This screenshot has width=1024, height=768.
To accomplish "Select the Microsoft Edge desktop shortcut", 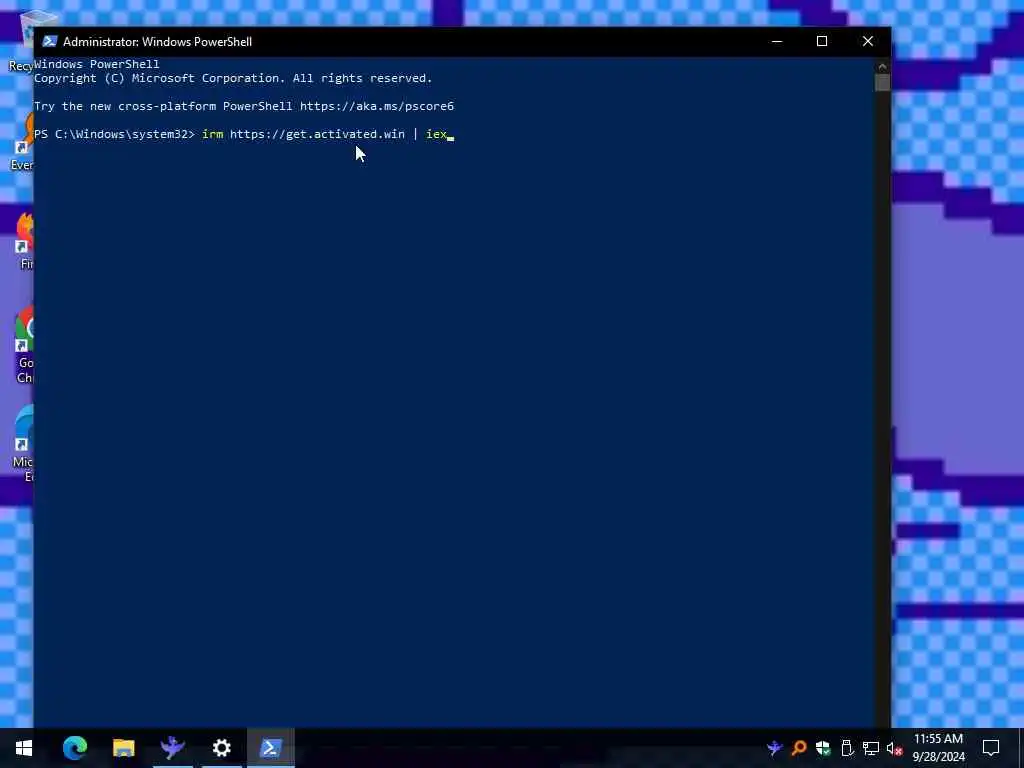I will 23,444.
